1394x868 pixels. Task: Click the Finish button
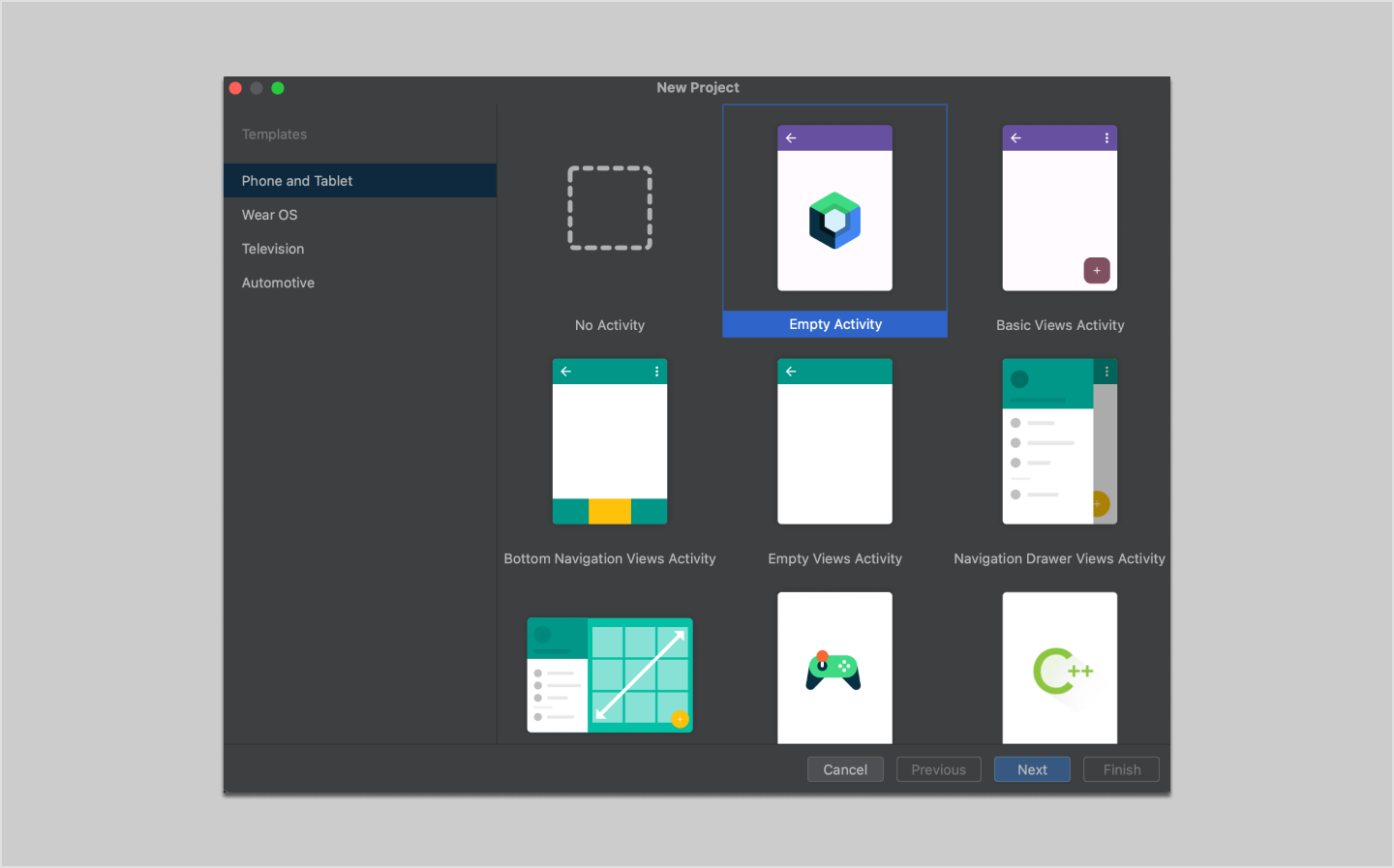point(1121,769)
